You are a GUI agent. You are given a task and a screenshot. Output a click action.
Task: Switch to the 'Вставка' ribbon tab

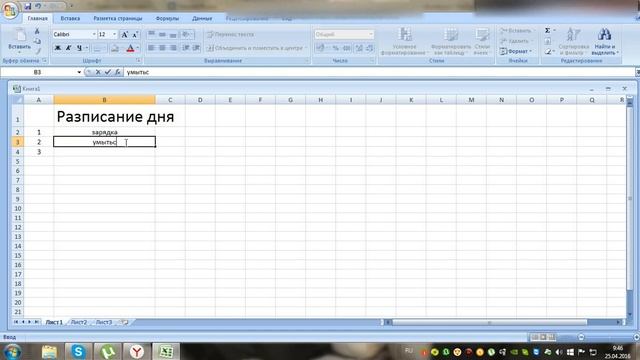[70, 18]
